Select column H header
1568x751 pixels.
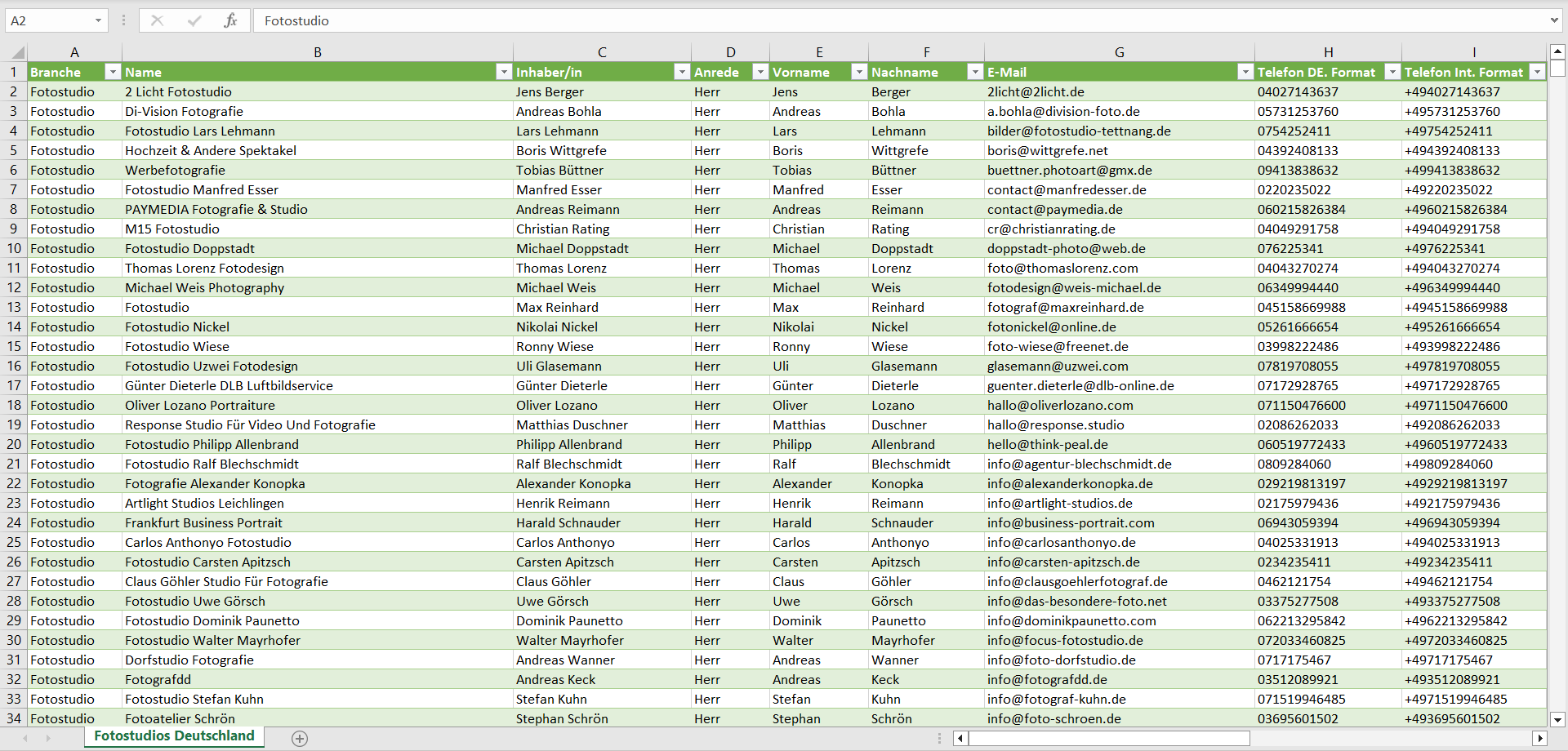click(1328, 52)
